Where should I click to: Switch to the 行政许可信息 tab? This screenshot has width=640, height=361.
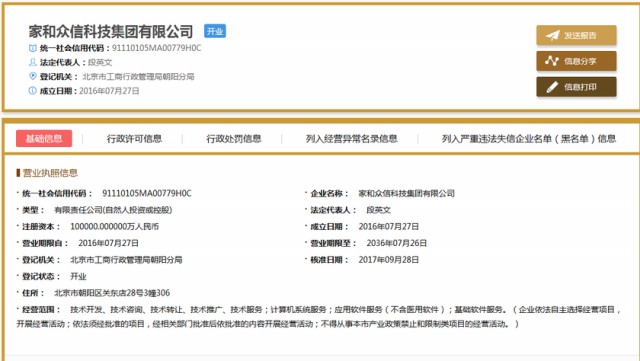134,139
